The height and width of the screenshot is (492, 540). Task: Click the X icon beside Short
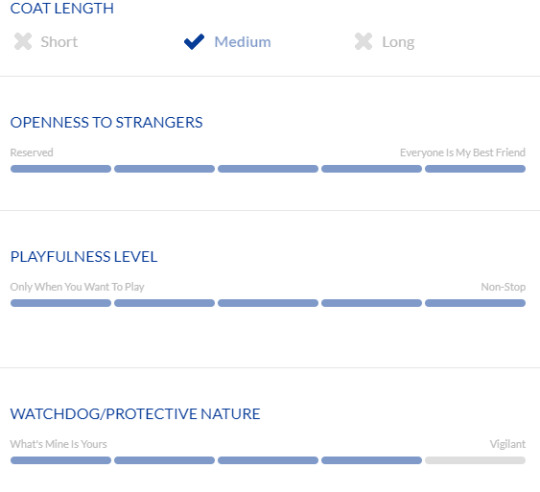click(x=23, y=41)
